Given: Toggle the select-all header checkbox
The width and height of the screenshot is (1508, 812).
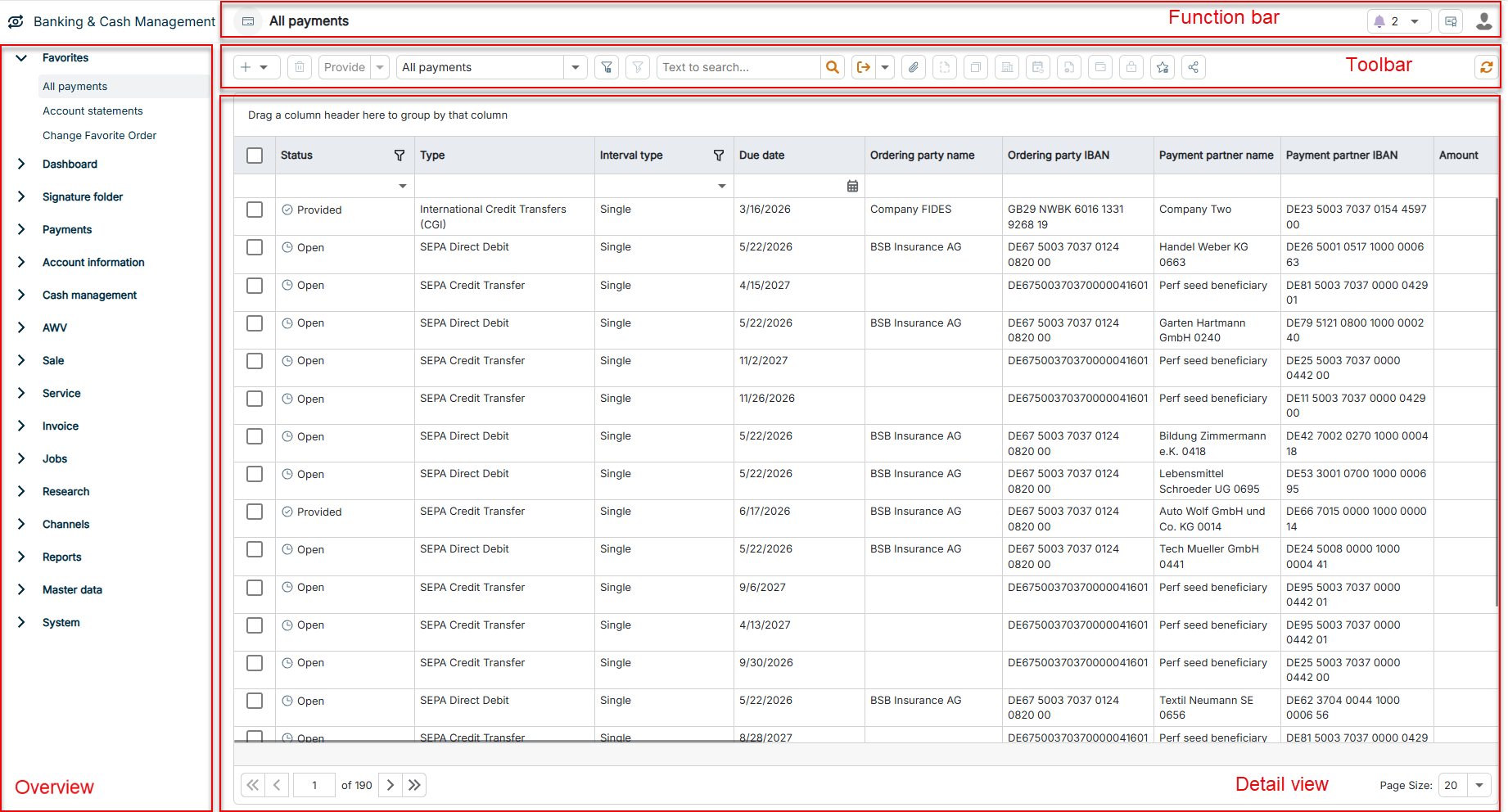Looking at the screenshot, I should (x=255, y=156).
